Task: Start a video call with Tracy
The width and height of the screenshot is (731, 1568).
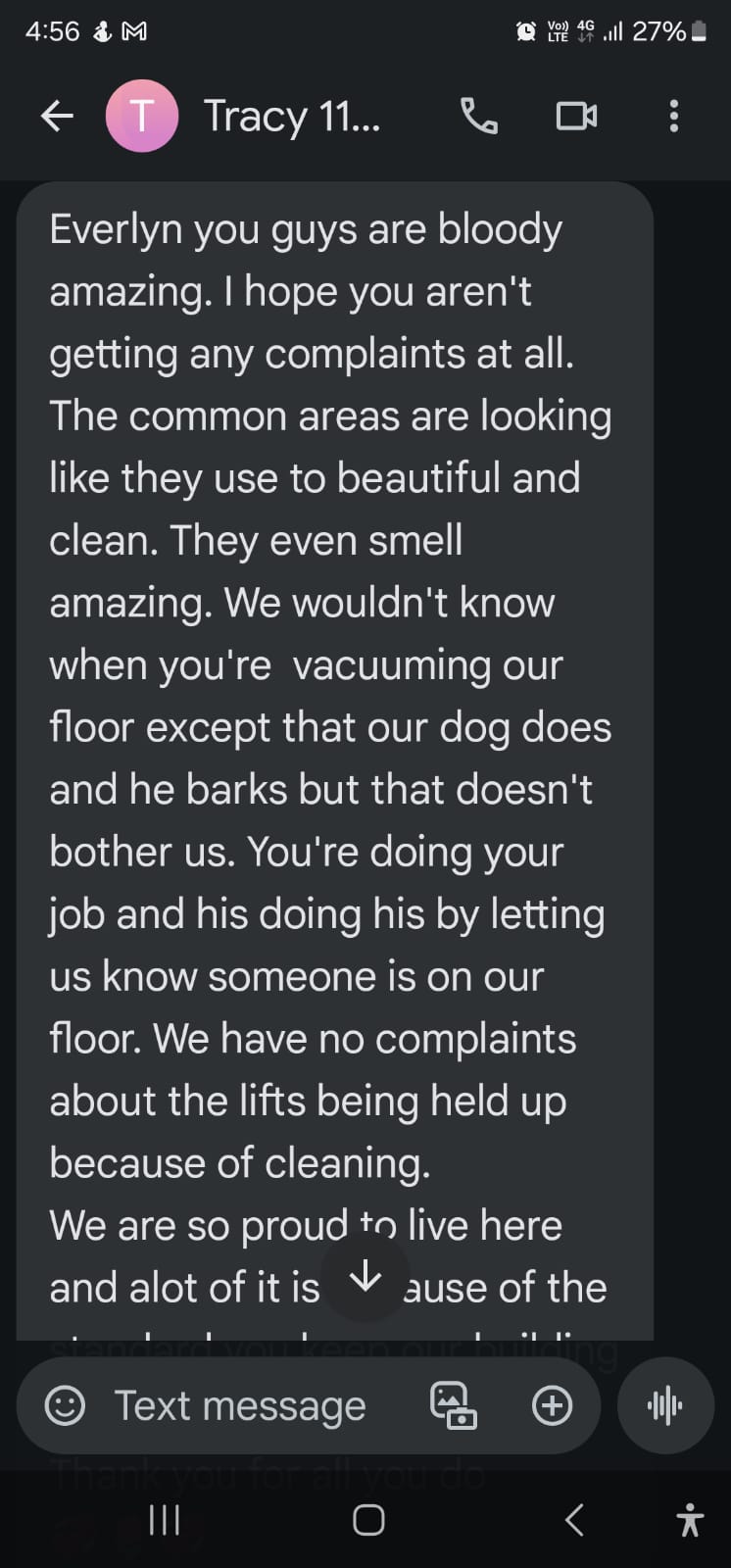Action: pos(576,117)
